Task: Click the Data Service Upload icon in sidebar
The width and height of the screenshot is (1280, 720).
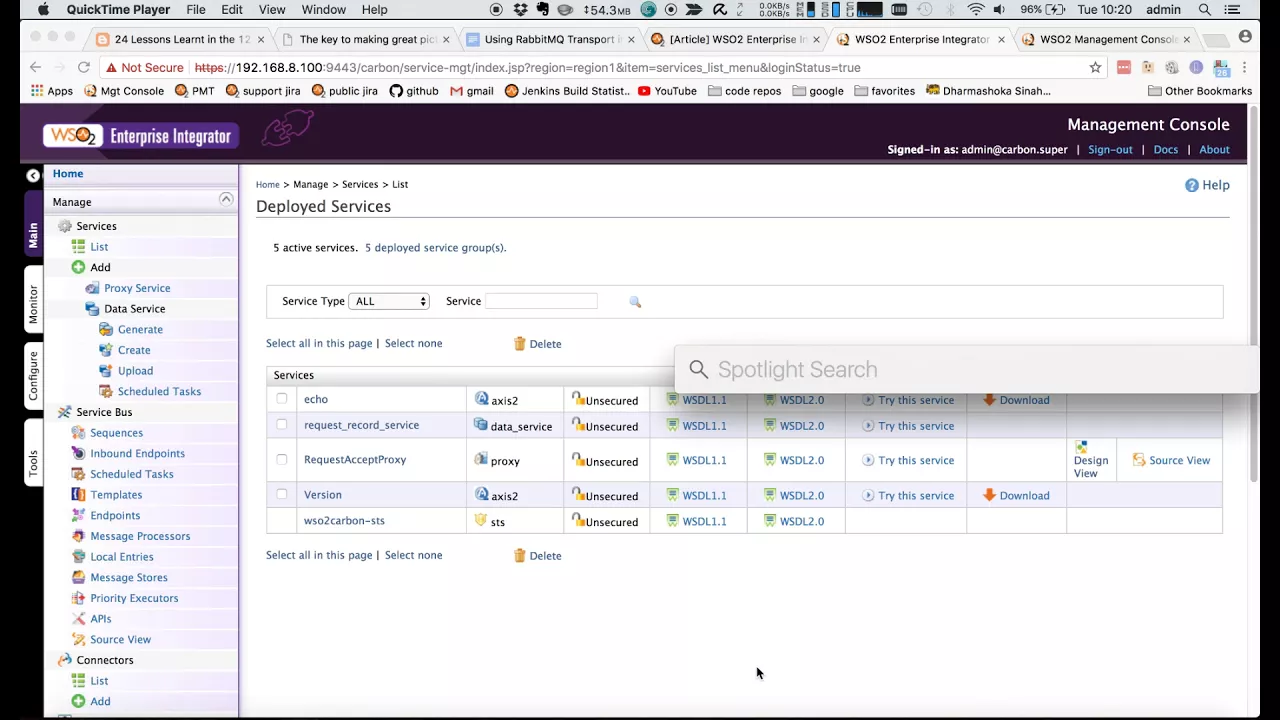Action: tap(107, 371)
